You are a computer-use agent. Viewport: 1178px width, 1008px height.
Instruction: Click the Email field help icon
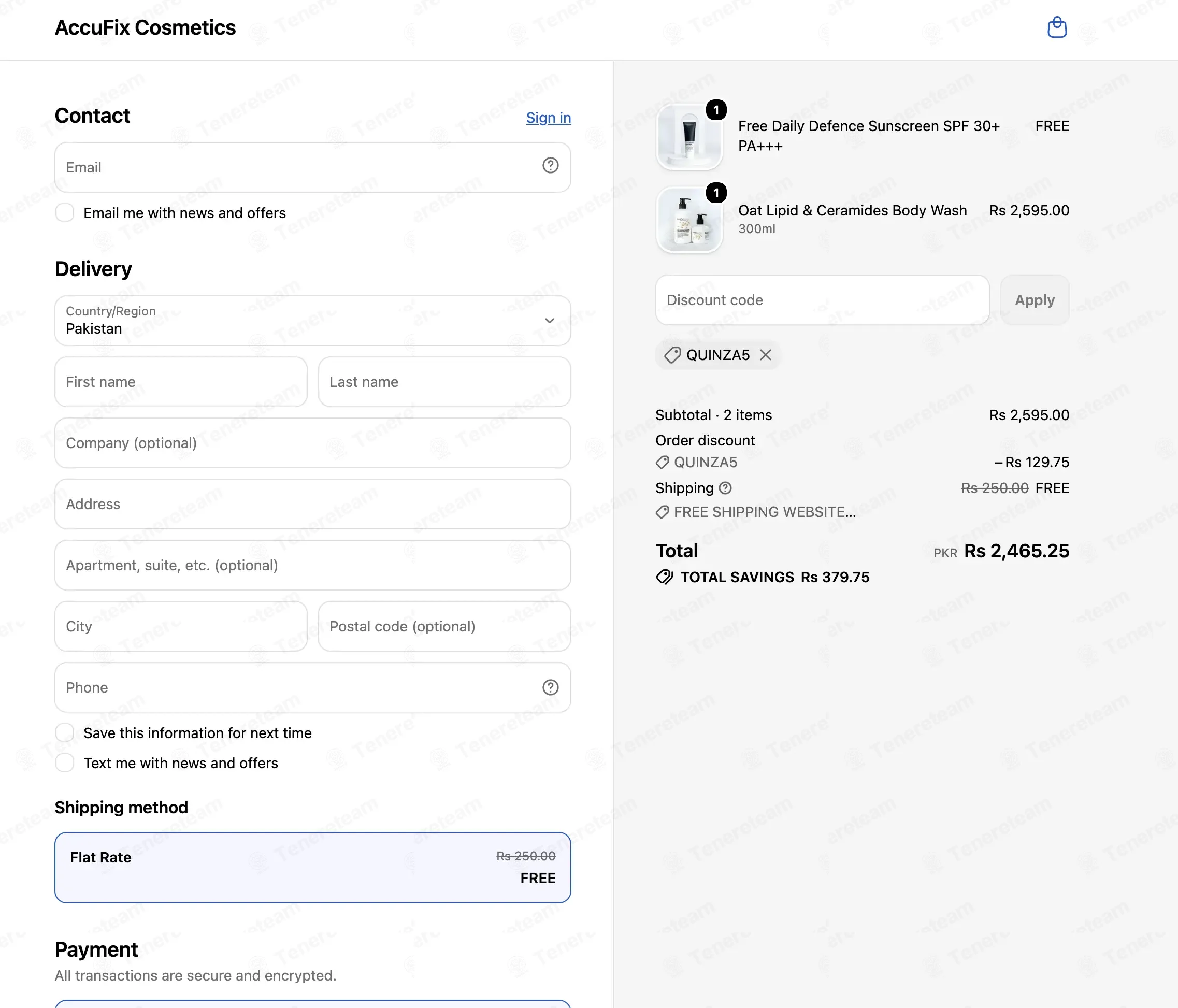click(550, 165)
